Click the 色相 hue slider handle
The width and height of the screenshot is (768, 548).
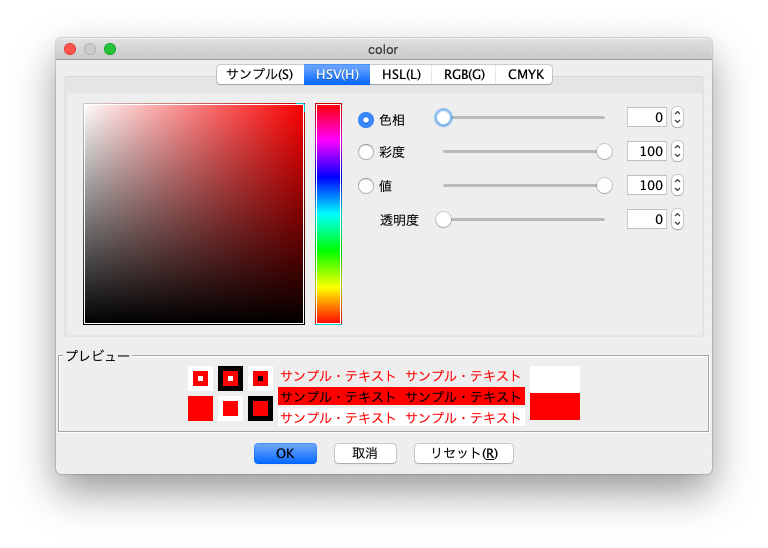tap(444, 118)
